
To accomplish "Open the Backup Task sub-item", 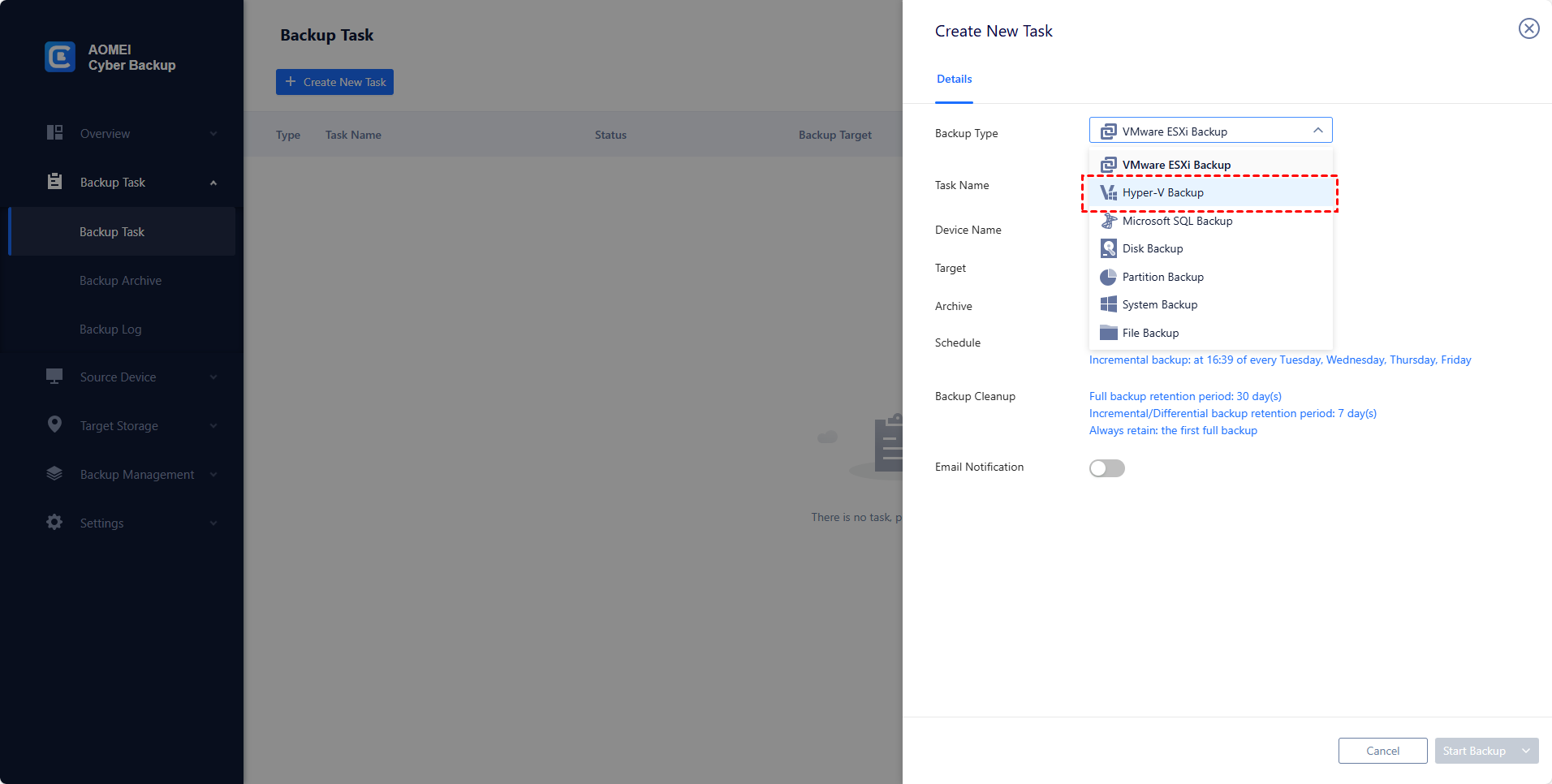I will [122, 231].
